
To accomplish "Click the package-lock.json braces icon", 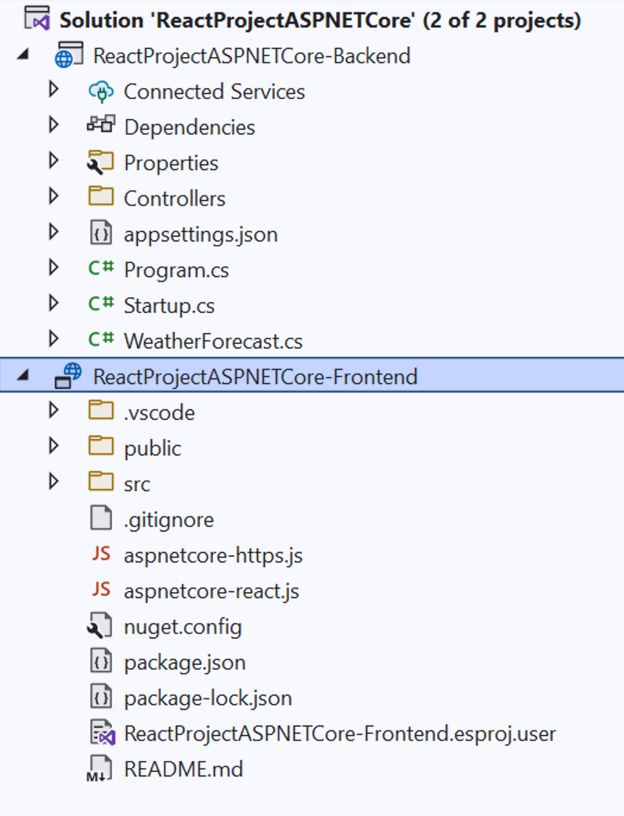I will tap(101, 697).
